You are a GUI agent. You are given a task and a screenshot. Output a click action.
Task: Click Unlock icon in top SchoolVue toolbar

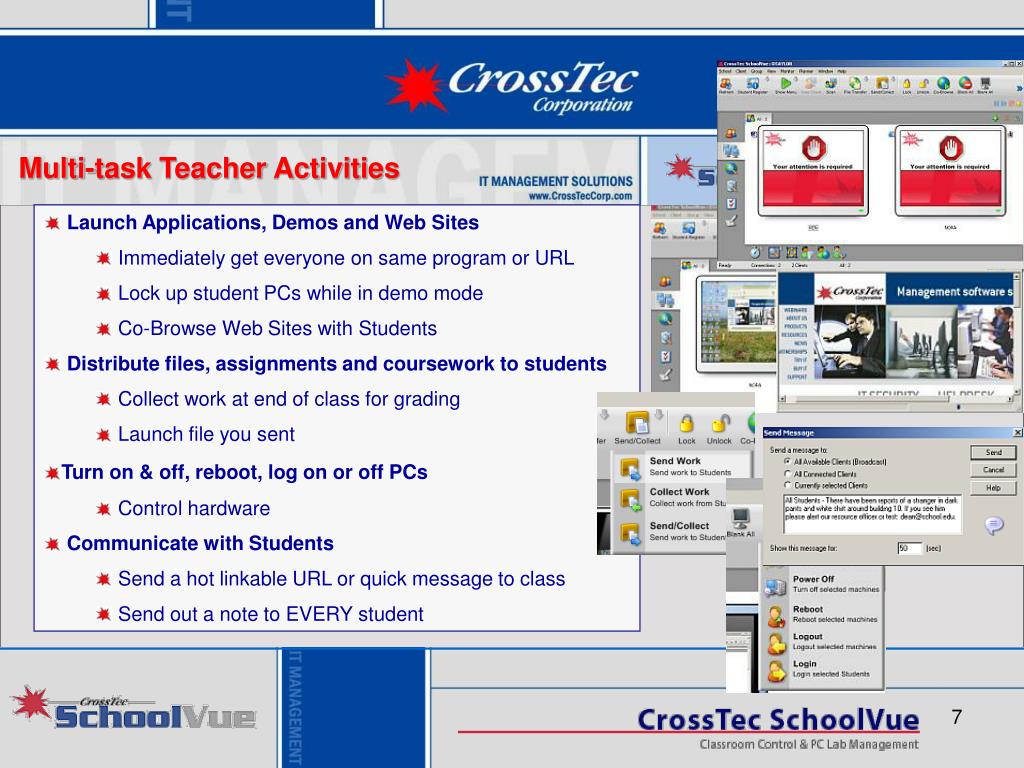point(923,83)
